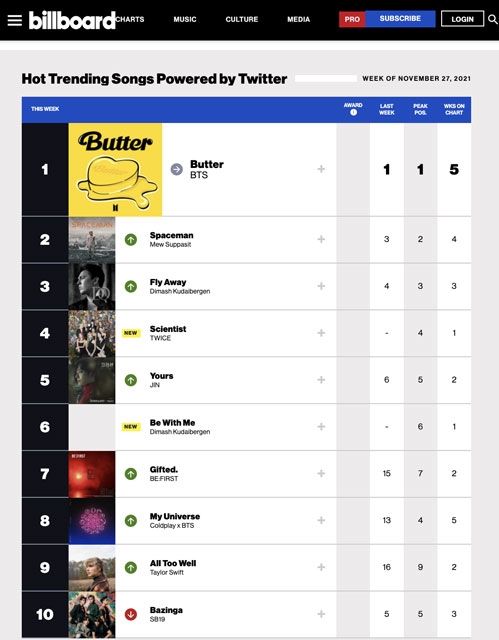The image size is (499, 640).
Task: Click the red down arrow beside Bazinga
Action: coord(131,614)
